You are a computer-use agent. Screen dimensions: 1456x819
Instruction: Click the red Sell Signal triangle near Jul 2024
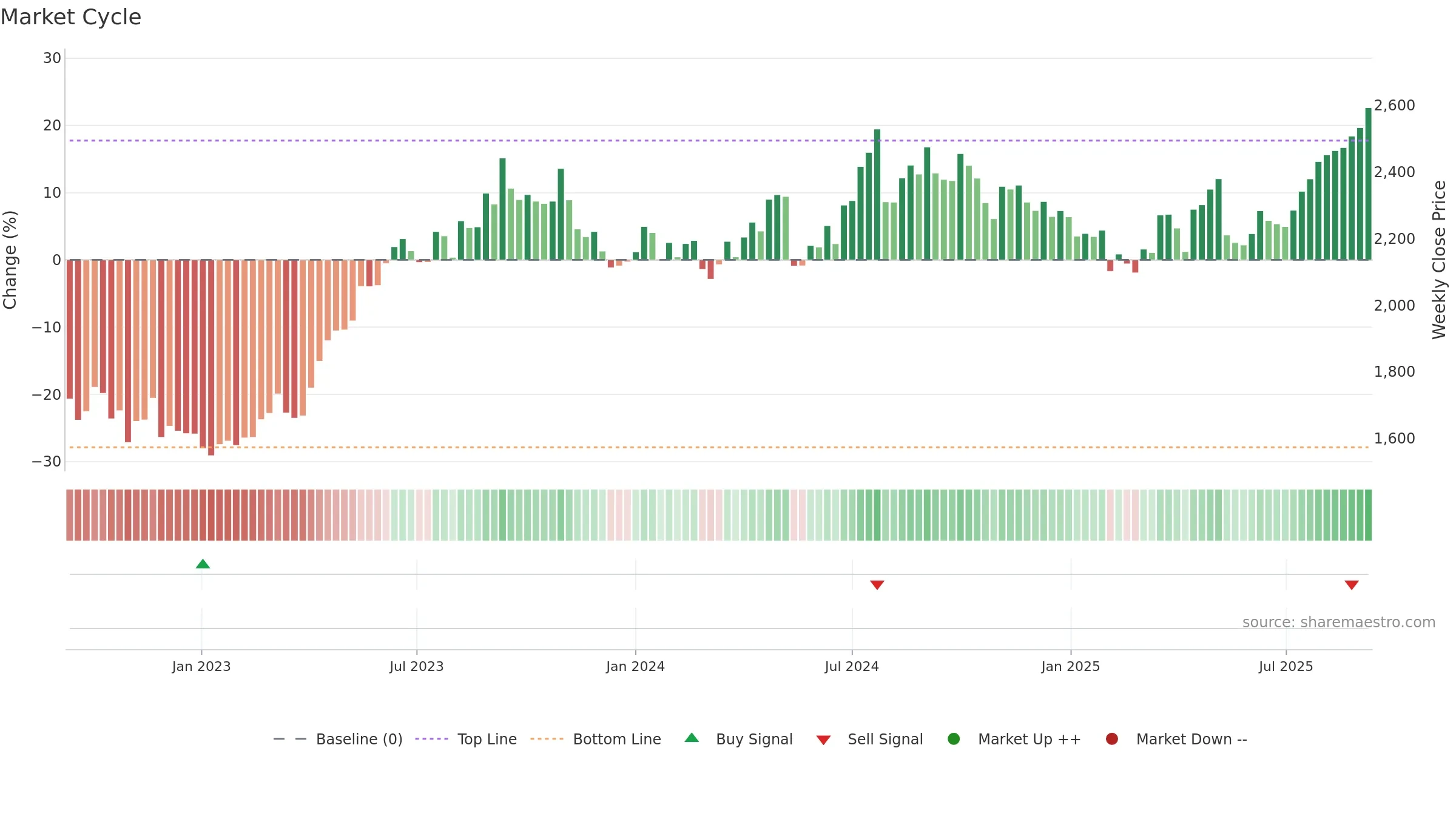[x=877, y=585]
